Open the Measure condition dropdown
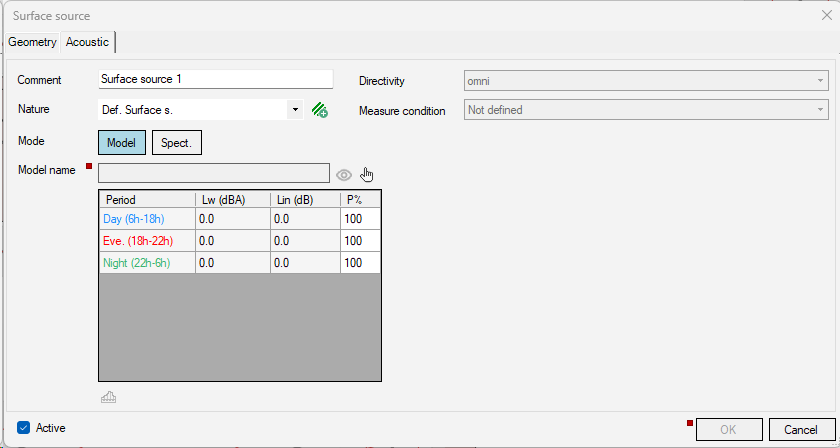Image resolution: width=840 pixels, height=448 pixels. (646, 110)
